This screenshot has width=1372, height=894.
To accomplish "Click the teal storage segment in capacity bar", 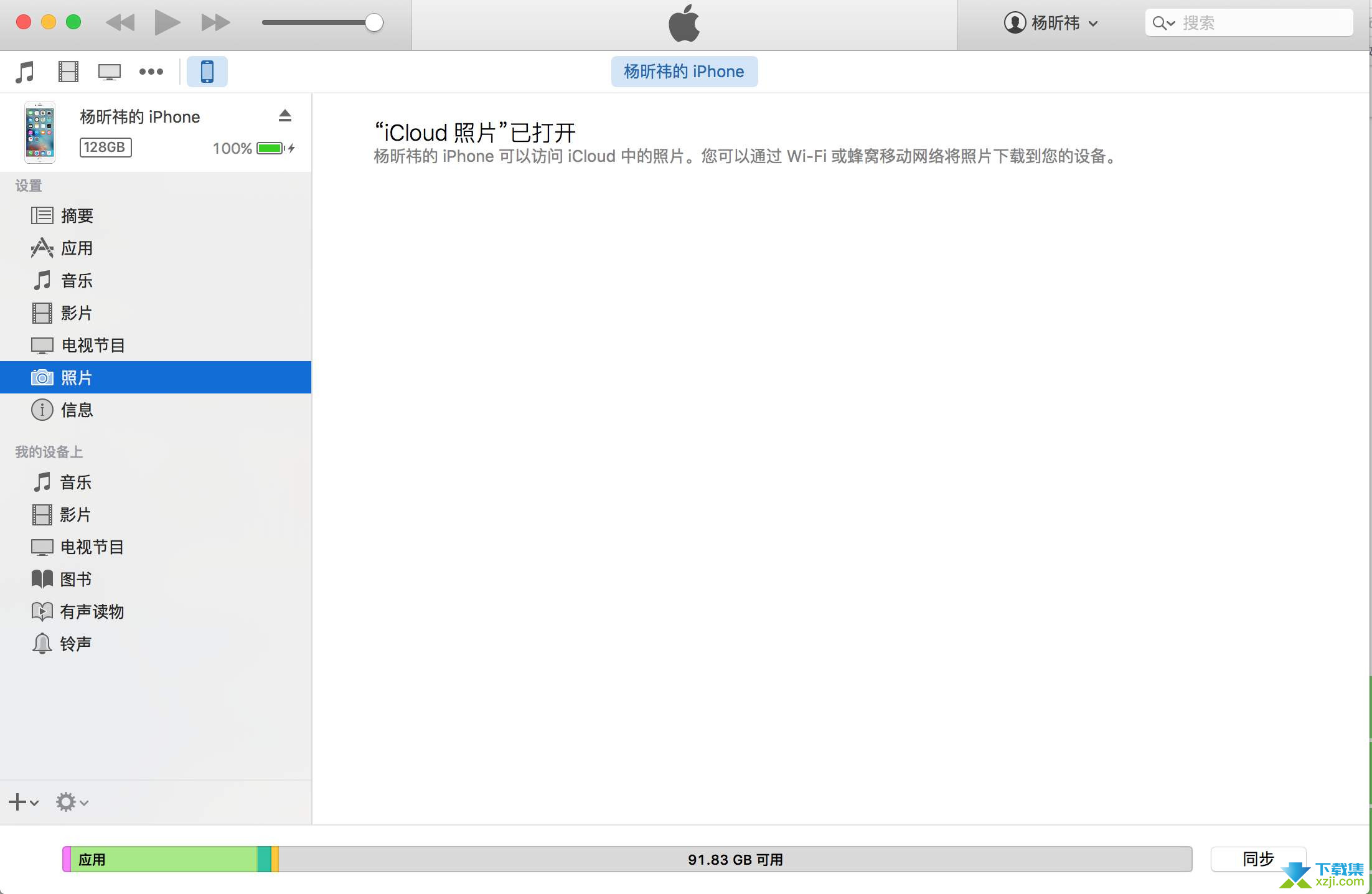I will point(264,859).
